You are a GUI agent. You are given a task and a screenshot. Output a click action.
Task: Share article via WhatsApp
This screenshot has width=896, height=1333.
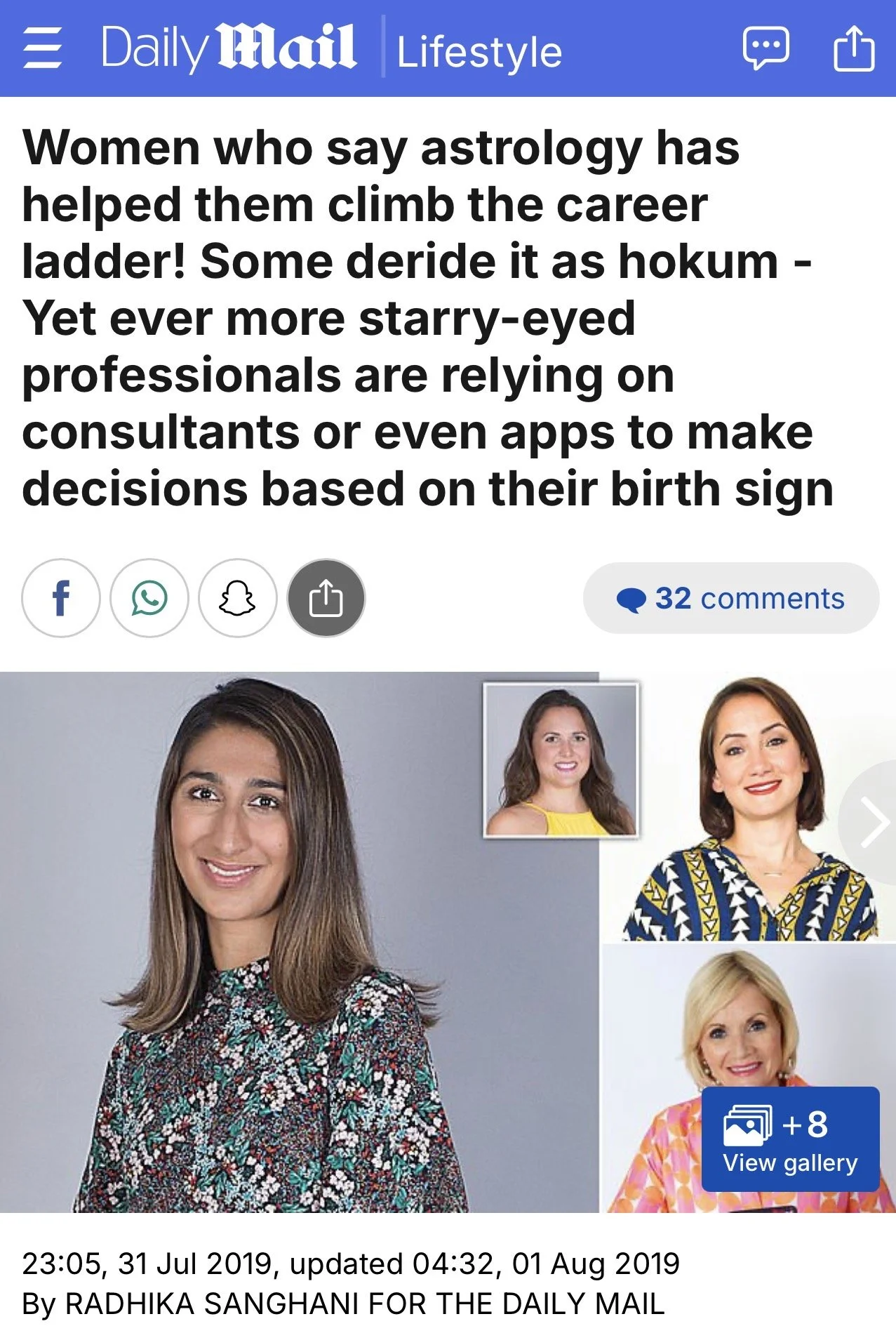tap(149, 598)
